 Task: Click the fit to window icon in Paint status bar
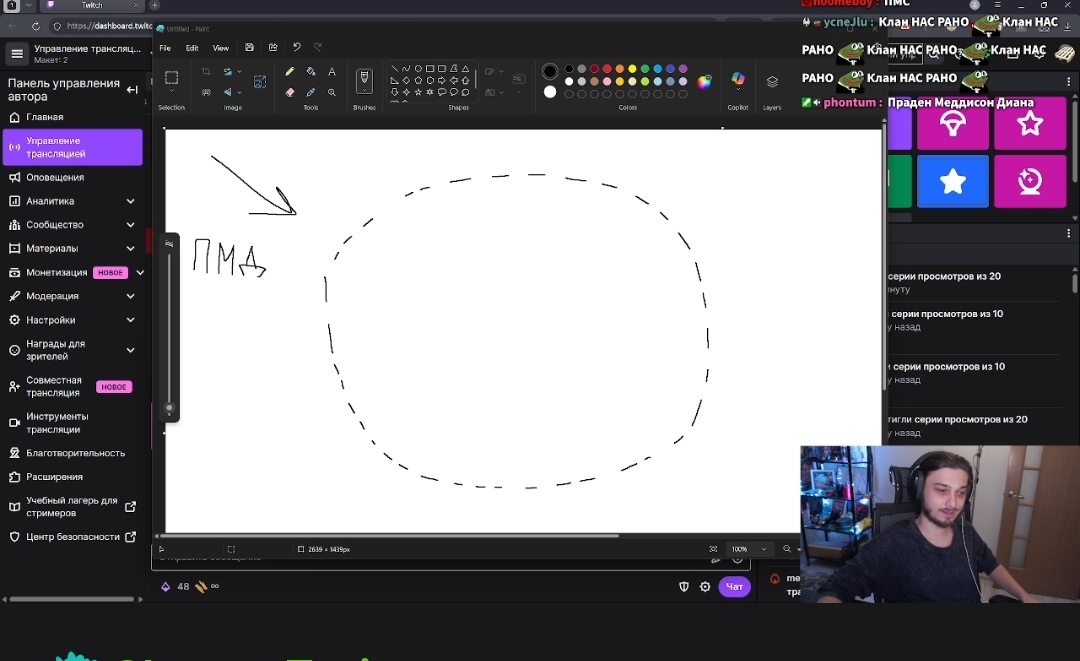[x=713, y=549]
